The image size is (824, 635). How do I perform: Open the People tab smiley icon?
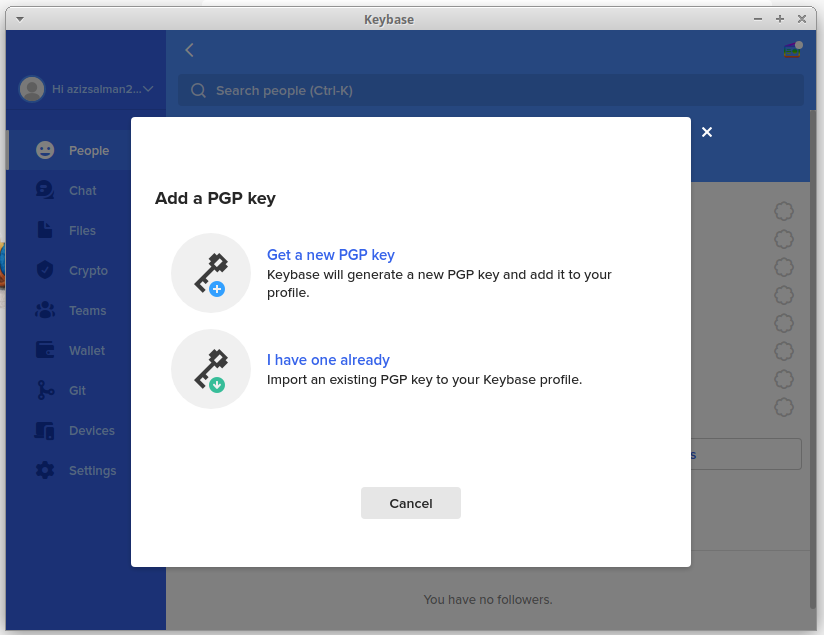click(45, 151)
